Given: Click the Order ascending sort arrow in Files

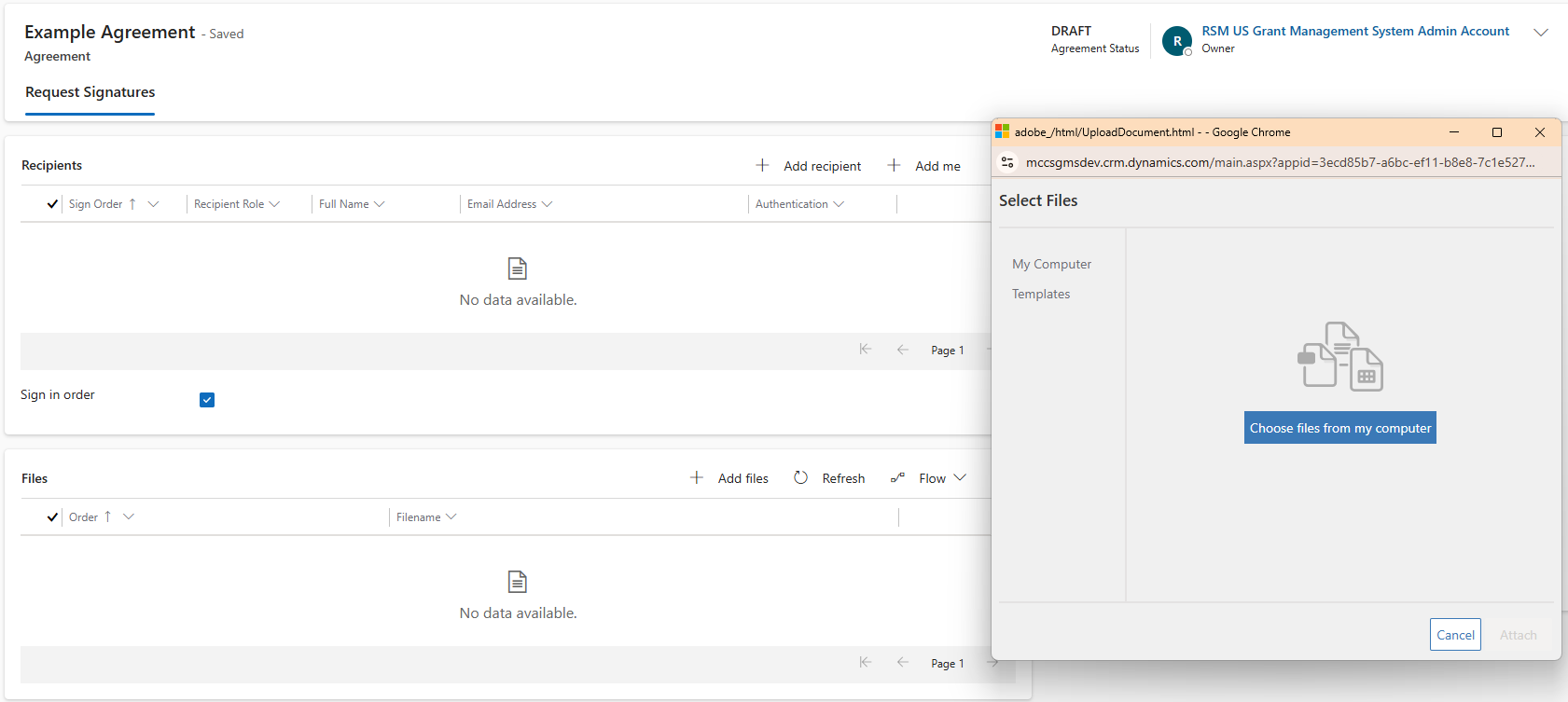Looking at the screenshot, I should click(x=108, y=516).
